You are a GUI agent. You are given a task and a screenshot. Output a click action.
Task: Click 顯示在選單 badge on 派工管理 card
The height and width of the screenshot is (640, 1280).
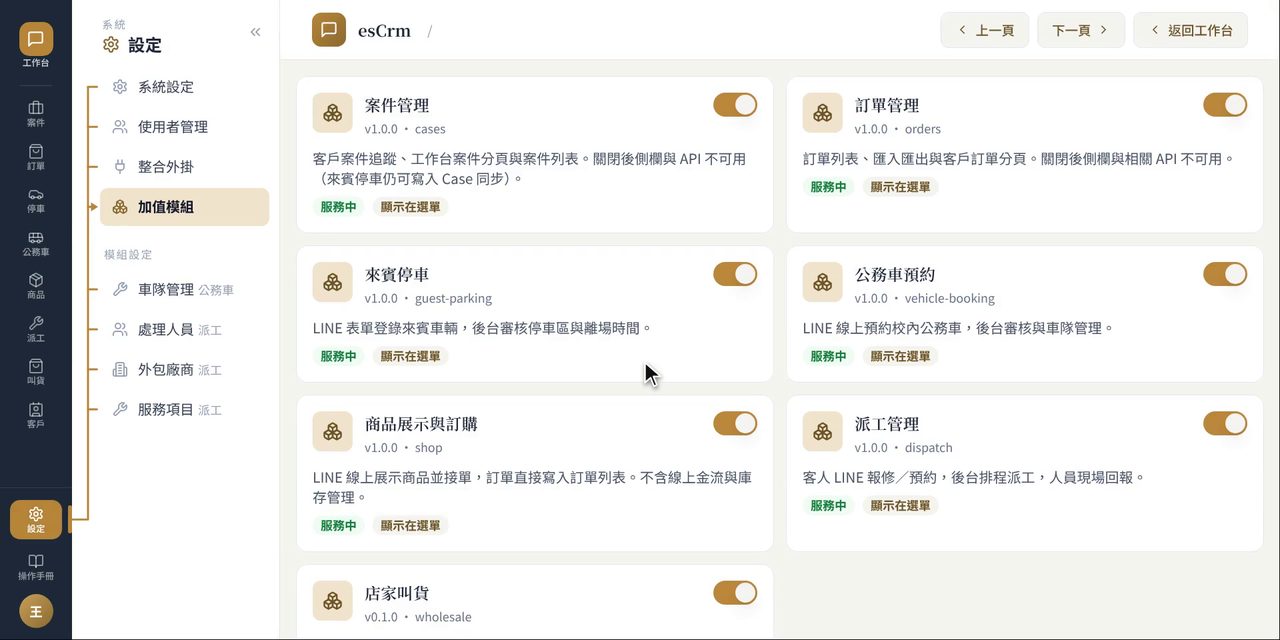click(x=901, y=505)
